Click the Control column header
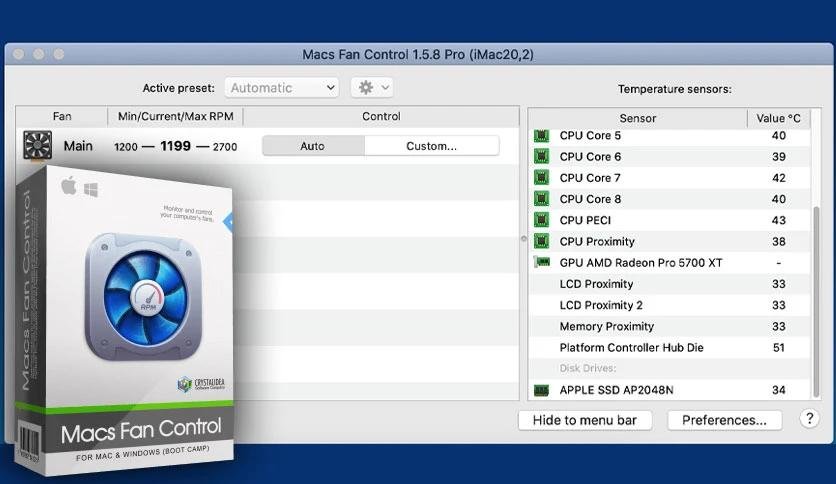This screenshot has height=484, width=836. (x=381, y=116)
